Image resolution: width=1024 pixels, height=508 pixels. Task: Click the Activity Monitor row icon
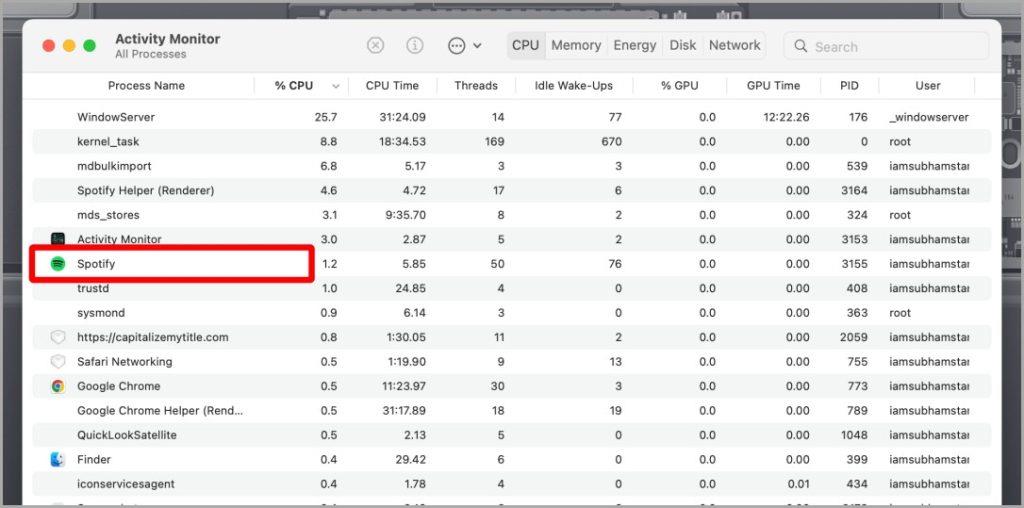[x=58, y=239]
